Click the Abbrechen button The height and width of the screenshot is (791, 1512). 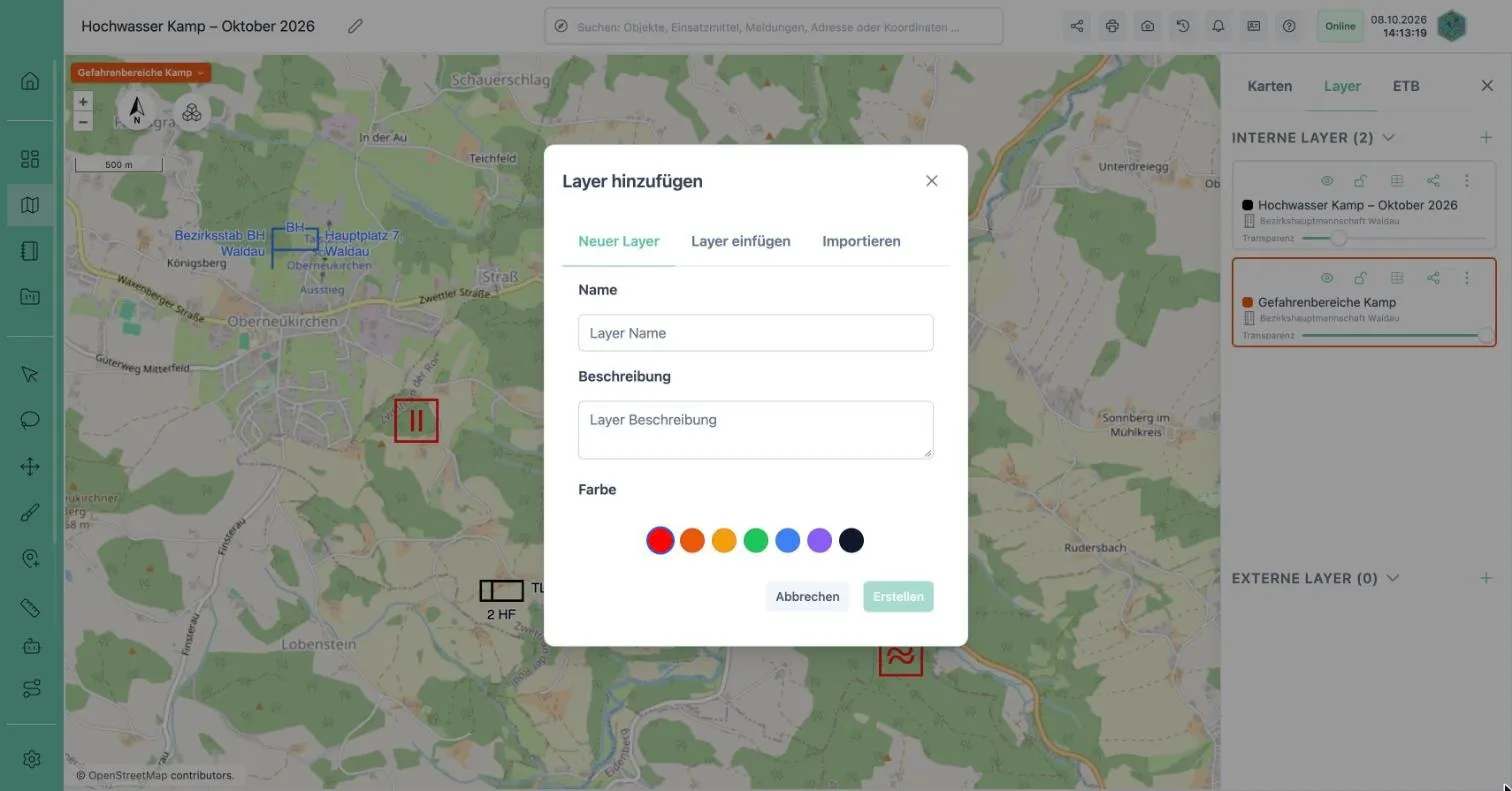pyautogui.click(x=807, y=597)
